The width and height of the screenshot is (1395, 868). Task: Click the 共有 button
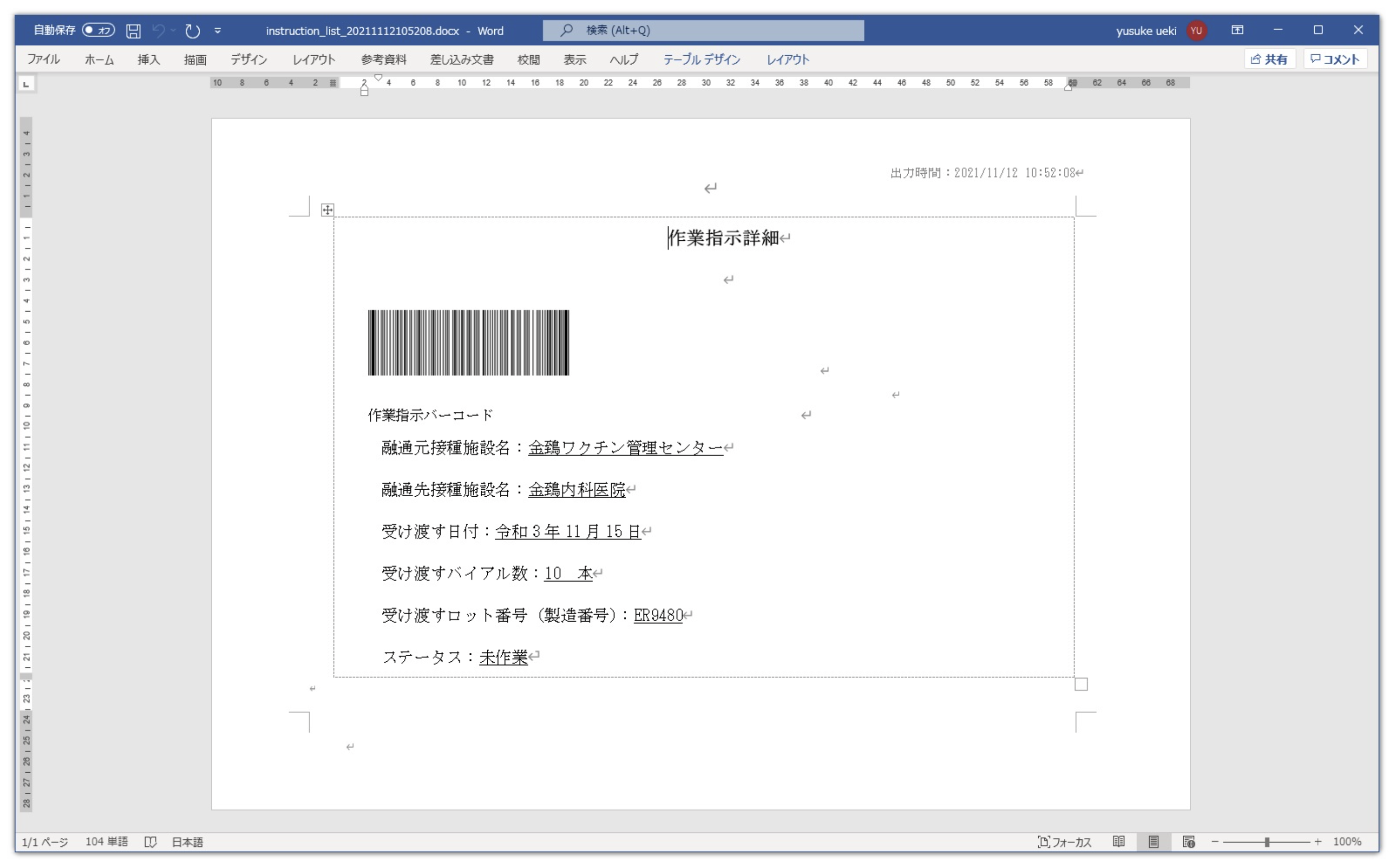pos(1270,59)
